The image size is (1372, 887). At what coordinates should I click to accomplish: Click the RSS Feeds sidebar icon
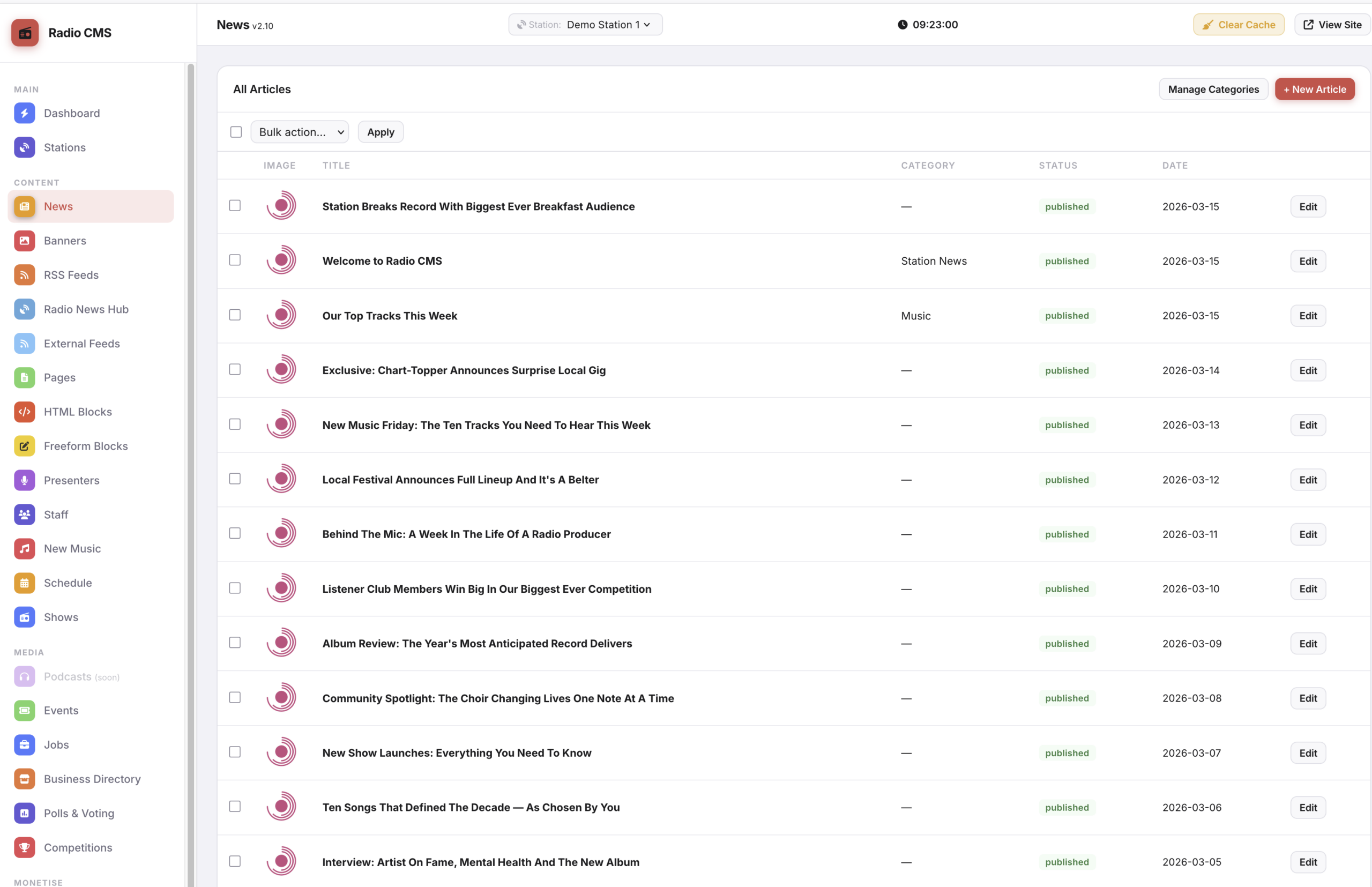(x=24, y=275)
